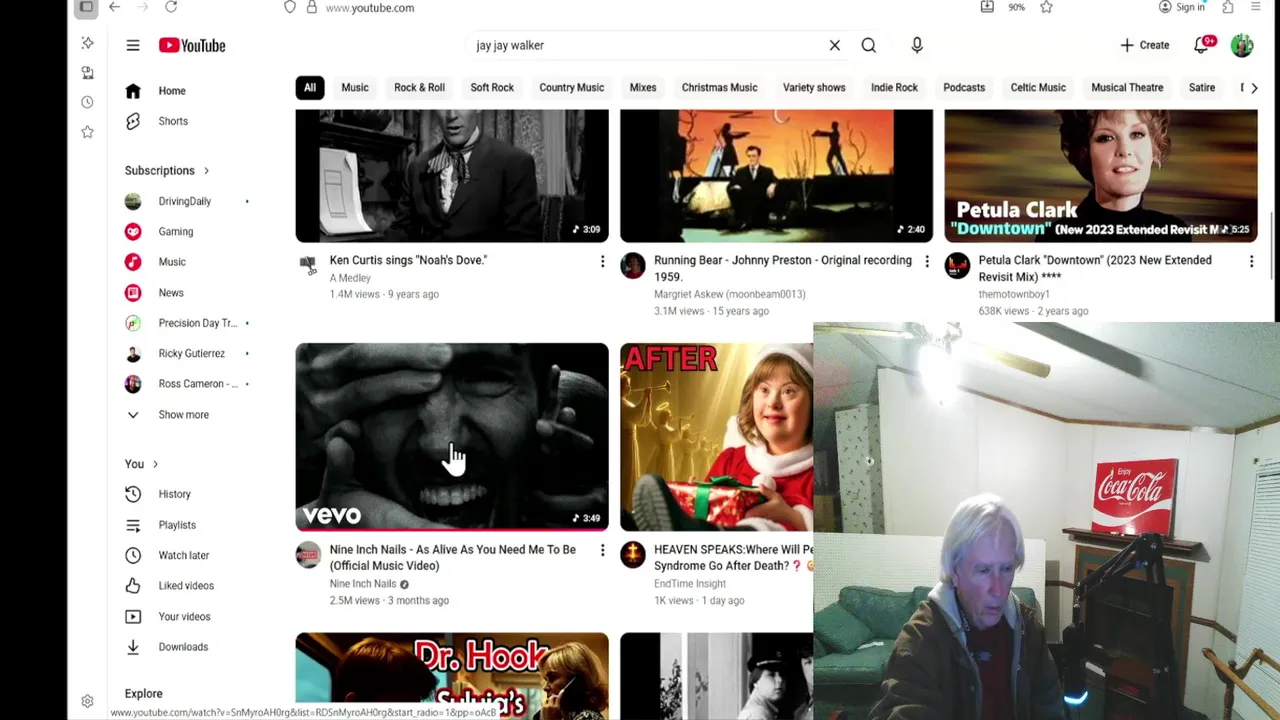The width and height of the screenshot is (1280, 720).
Task: Select the Country Music chip
Action: pyautogui.click(x=572, y=88)
